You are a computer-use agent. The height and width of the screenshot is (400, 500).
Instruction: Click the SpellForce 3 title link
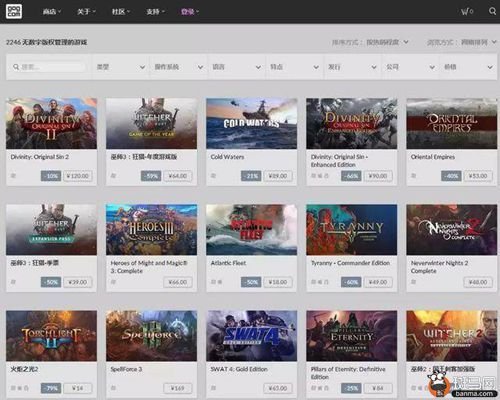tap(126, 369)
